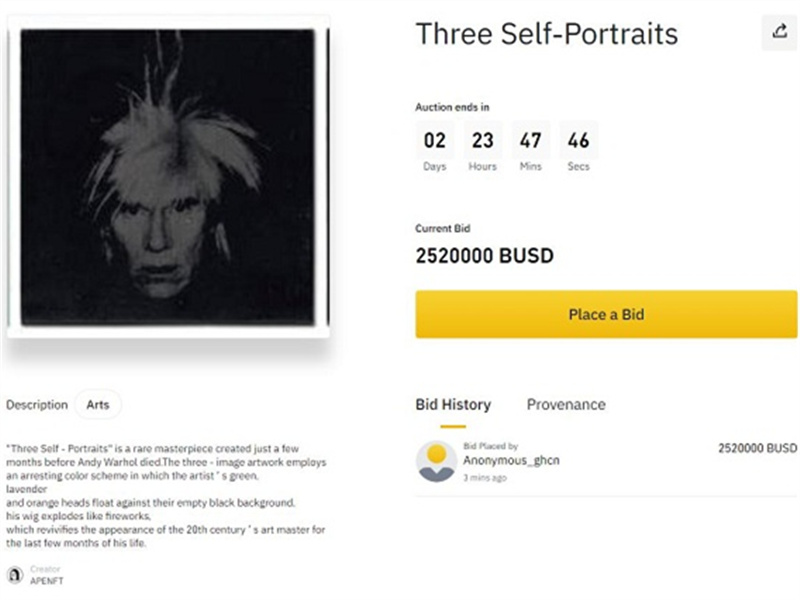Click the Description label
Viewport: 800px width, 600px height.
(37, 405)
